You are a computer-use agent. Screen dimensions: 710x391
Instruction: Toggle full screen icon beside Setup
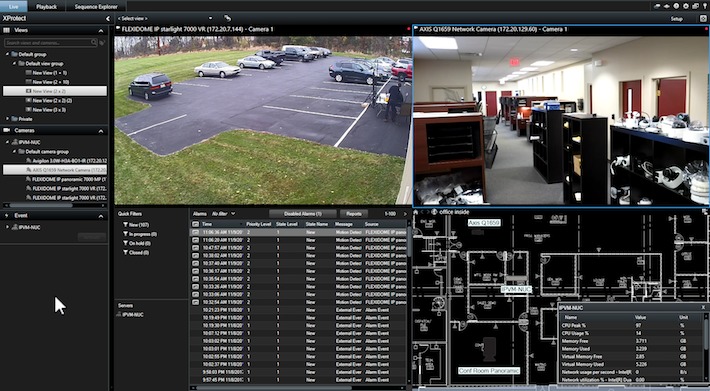(703, 19)
